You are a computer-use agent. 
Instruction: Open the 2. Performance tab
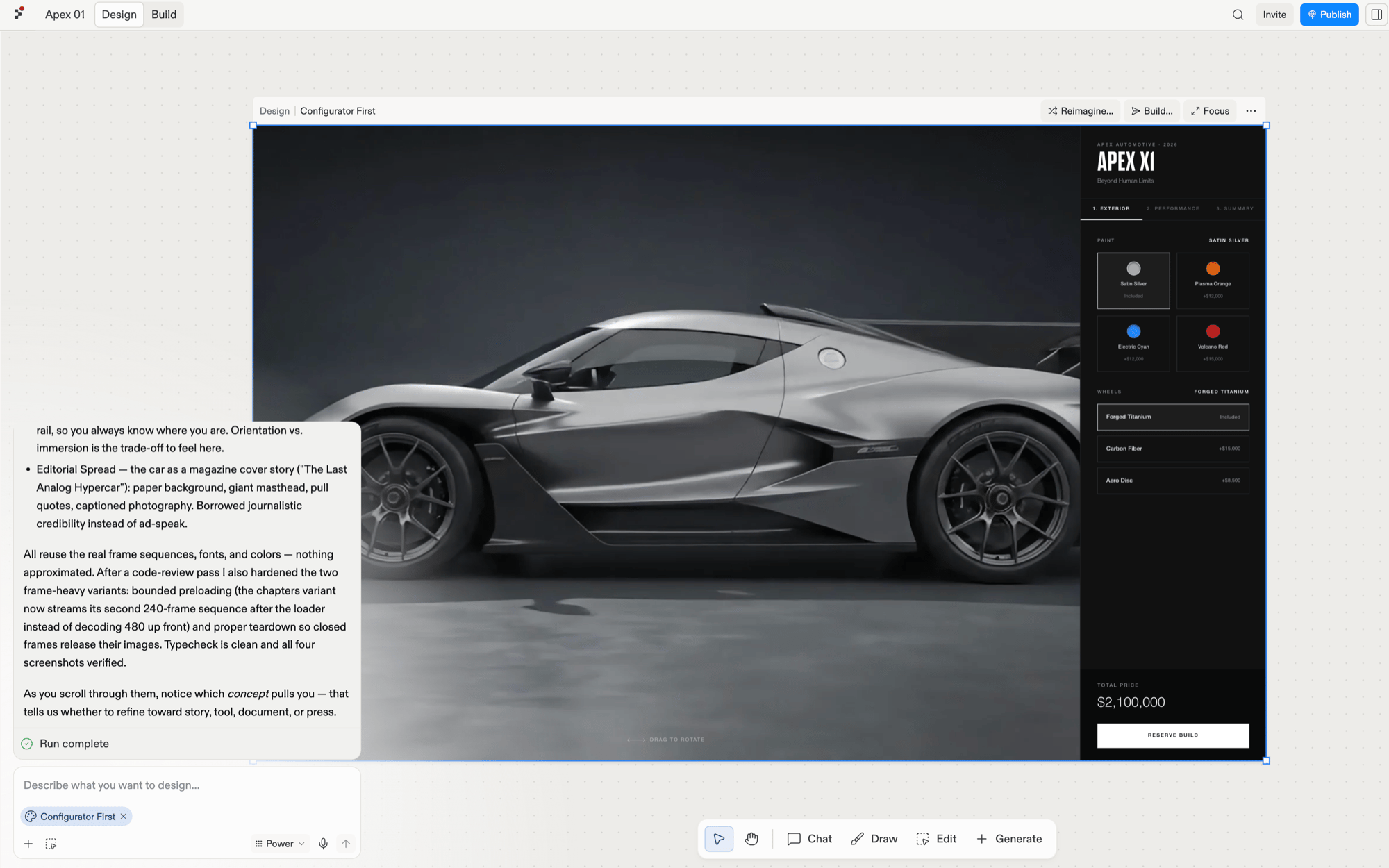(x=1172, y=208)
